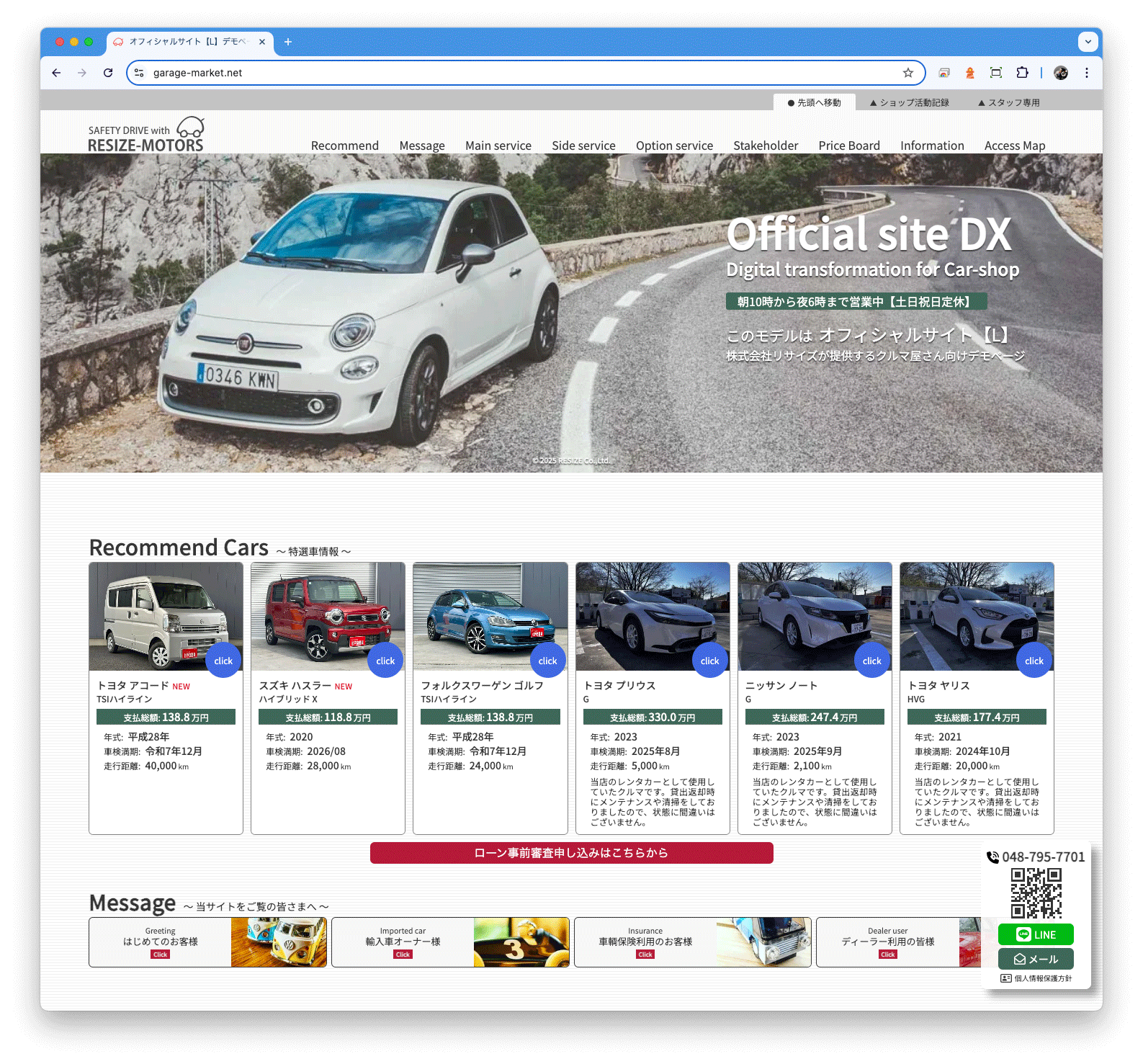This screenshot has height=1064, width=1143.
Task: Close the オフィシャルサイト tab
Action: coord(262,42)
